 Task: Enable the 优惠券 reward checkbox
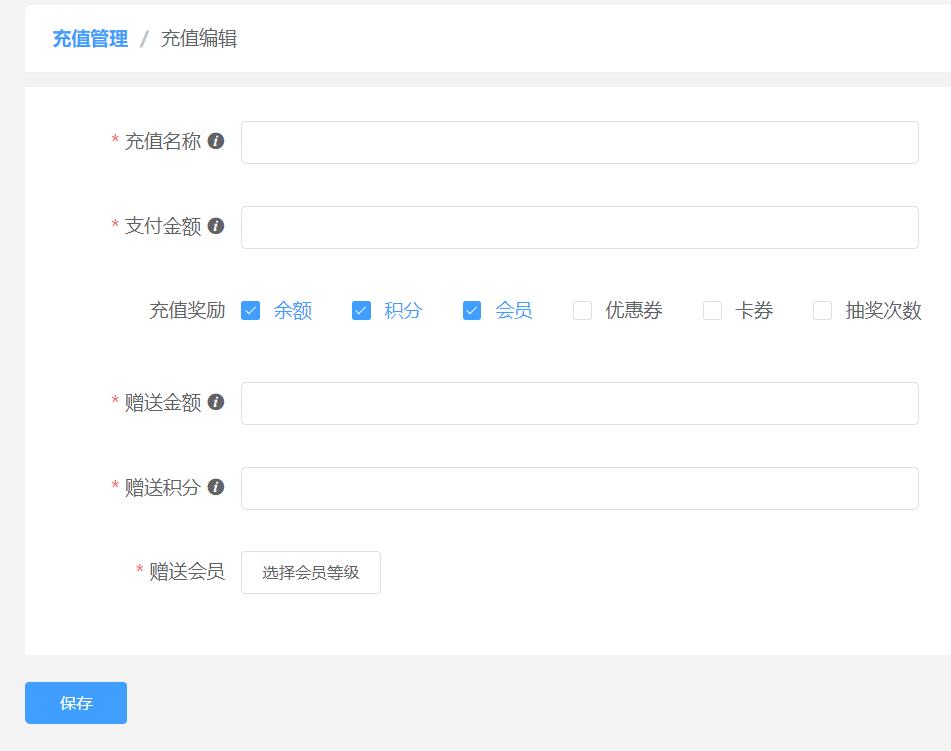tap(582, 311)
